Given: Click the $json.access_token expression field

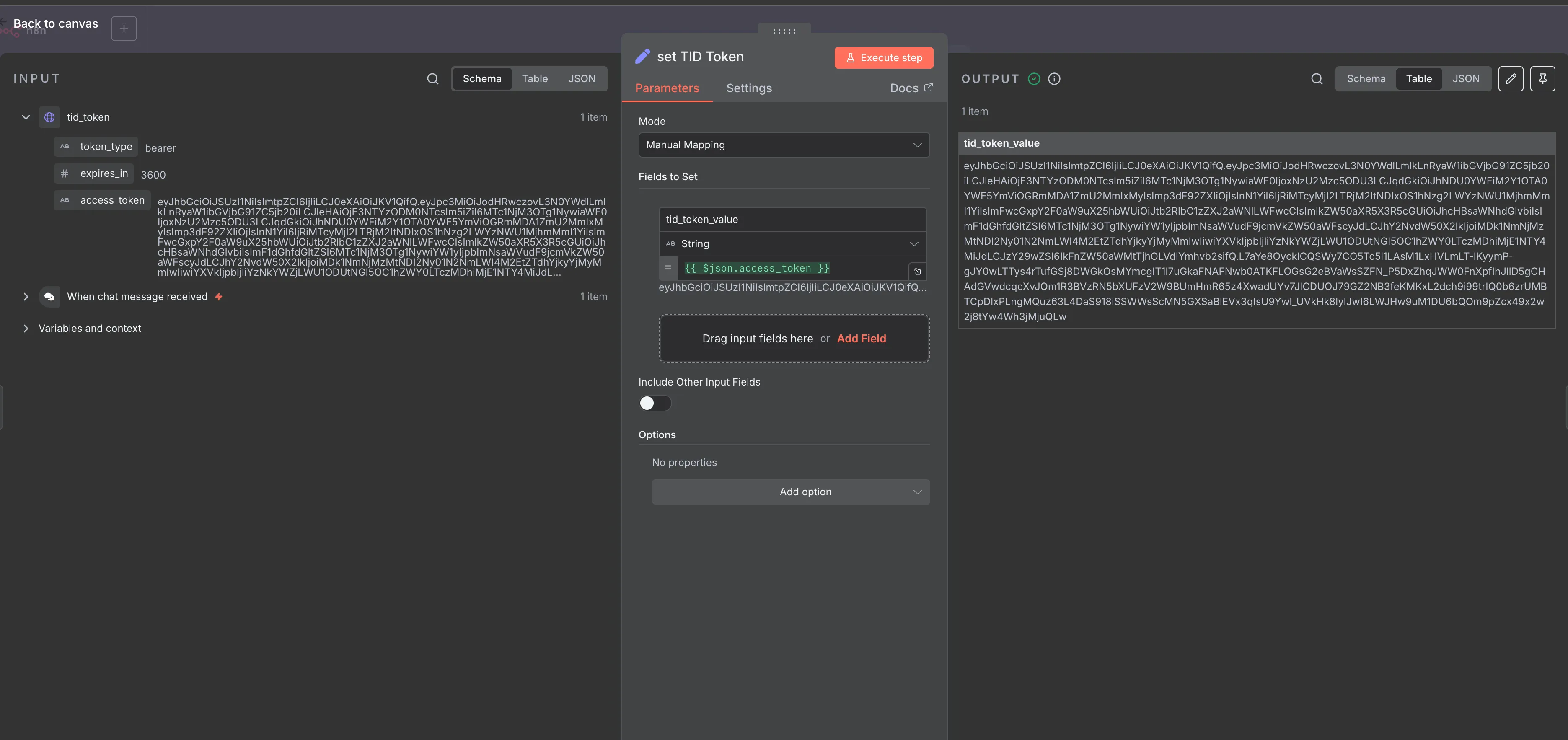Looking at the screenshot, I should pos(792,268).
